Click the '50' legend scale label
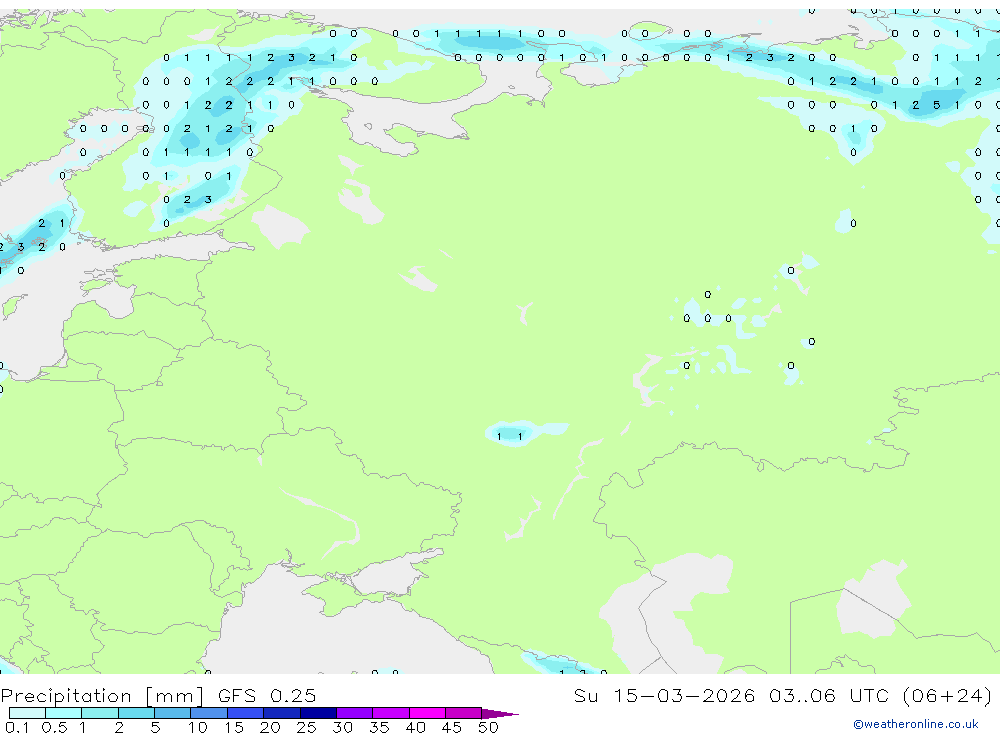 point(488,727)
